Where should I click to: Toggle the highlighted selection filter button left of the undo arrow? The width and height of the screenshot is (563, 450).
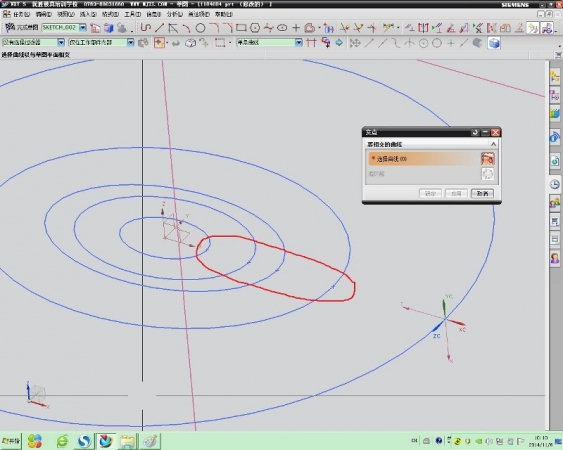[159, 43]
